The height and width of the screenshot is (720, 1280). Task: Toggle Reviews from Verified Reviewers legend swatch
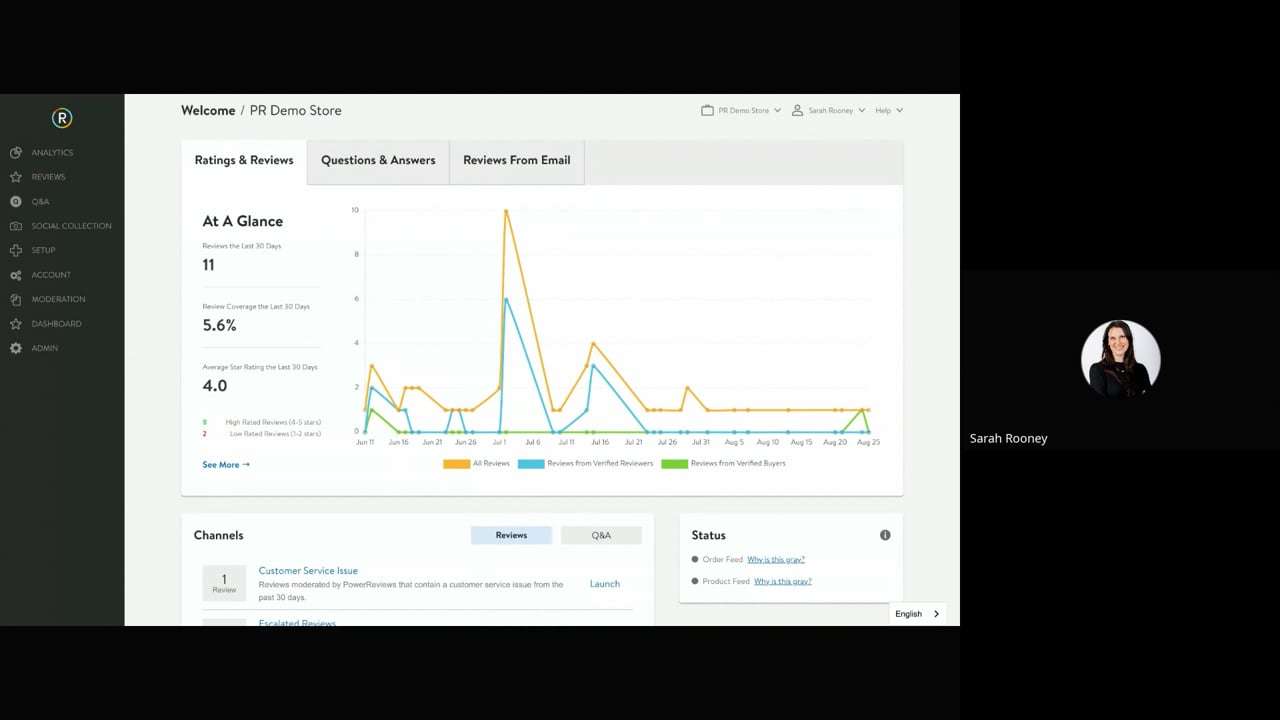(531, 464)
